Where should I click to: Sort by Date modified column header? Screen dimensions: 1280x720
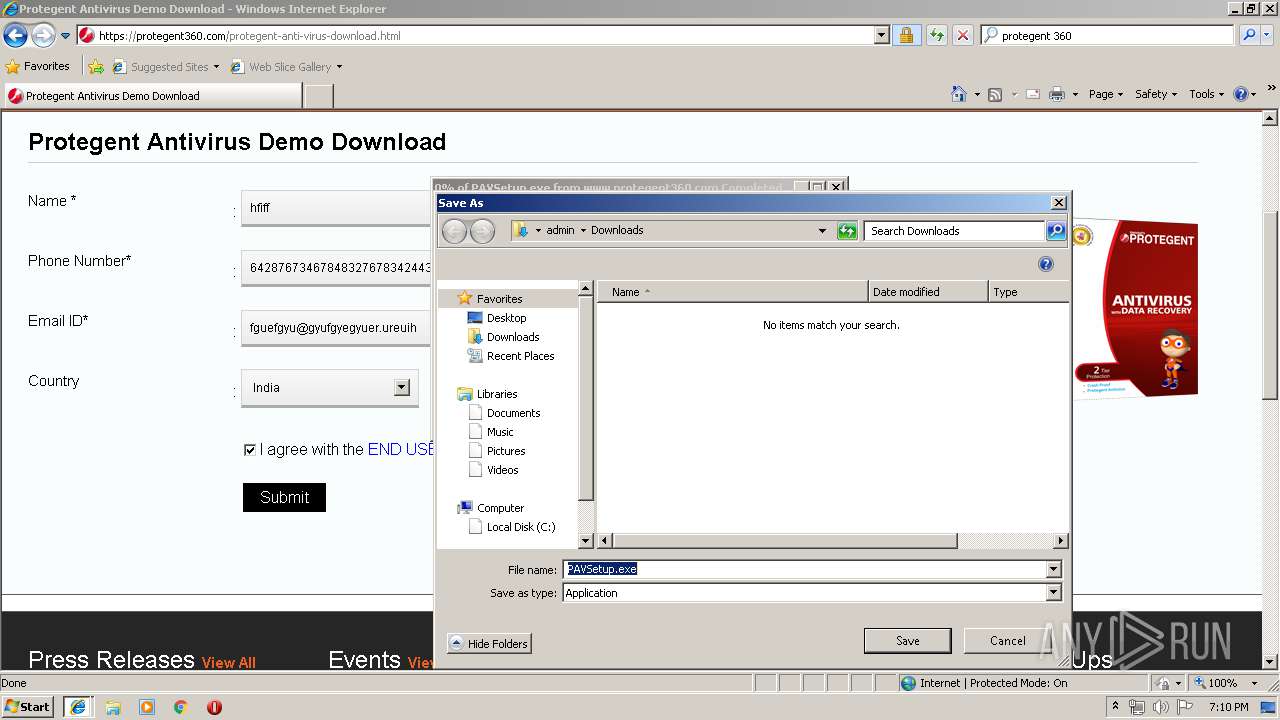pyautogui.click(x=928, y=292)
